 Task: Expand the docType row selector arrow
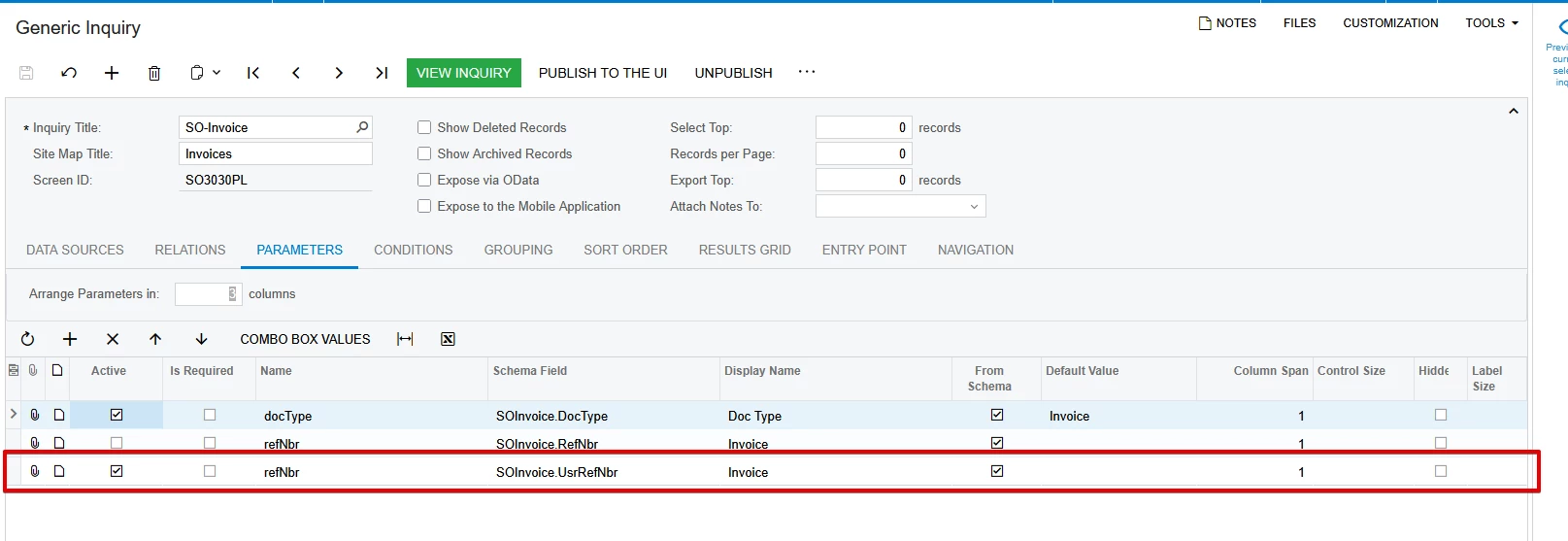coord(13,414)
